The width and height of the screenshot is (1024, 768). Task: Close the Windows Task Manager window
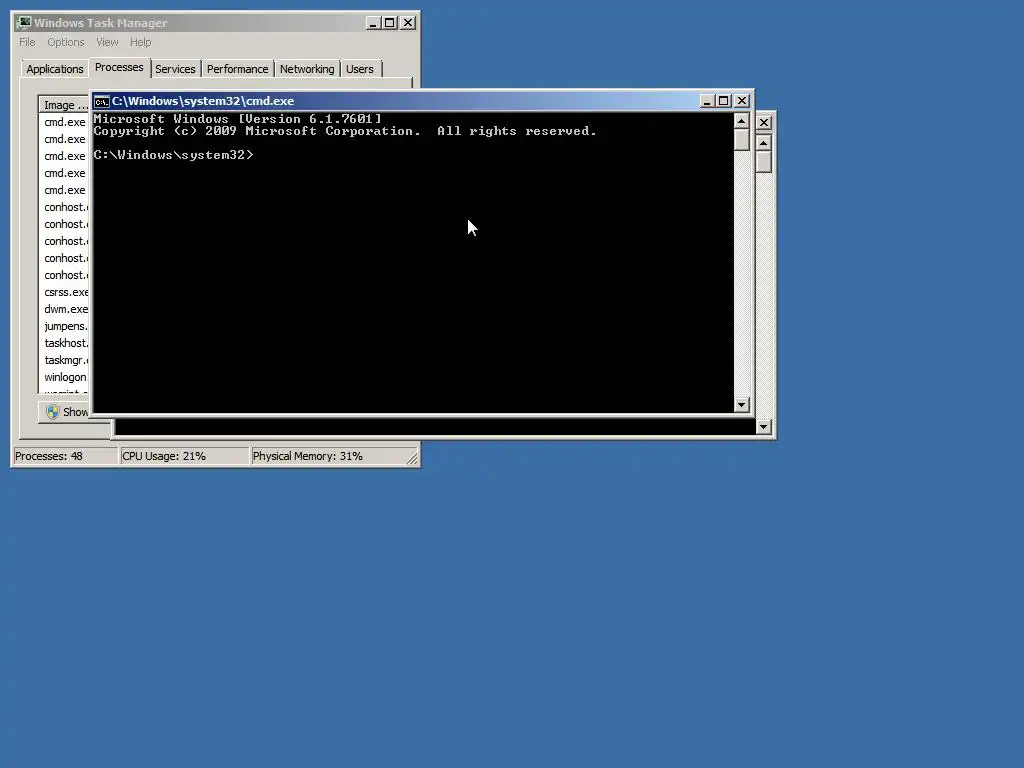[x=408, y=23]
